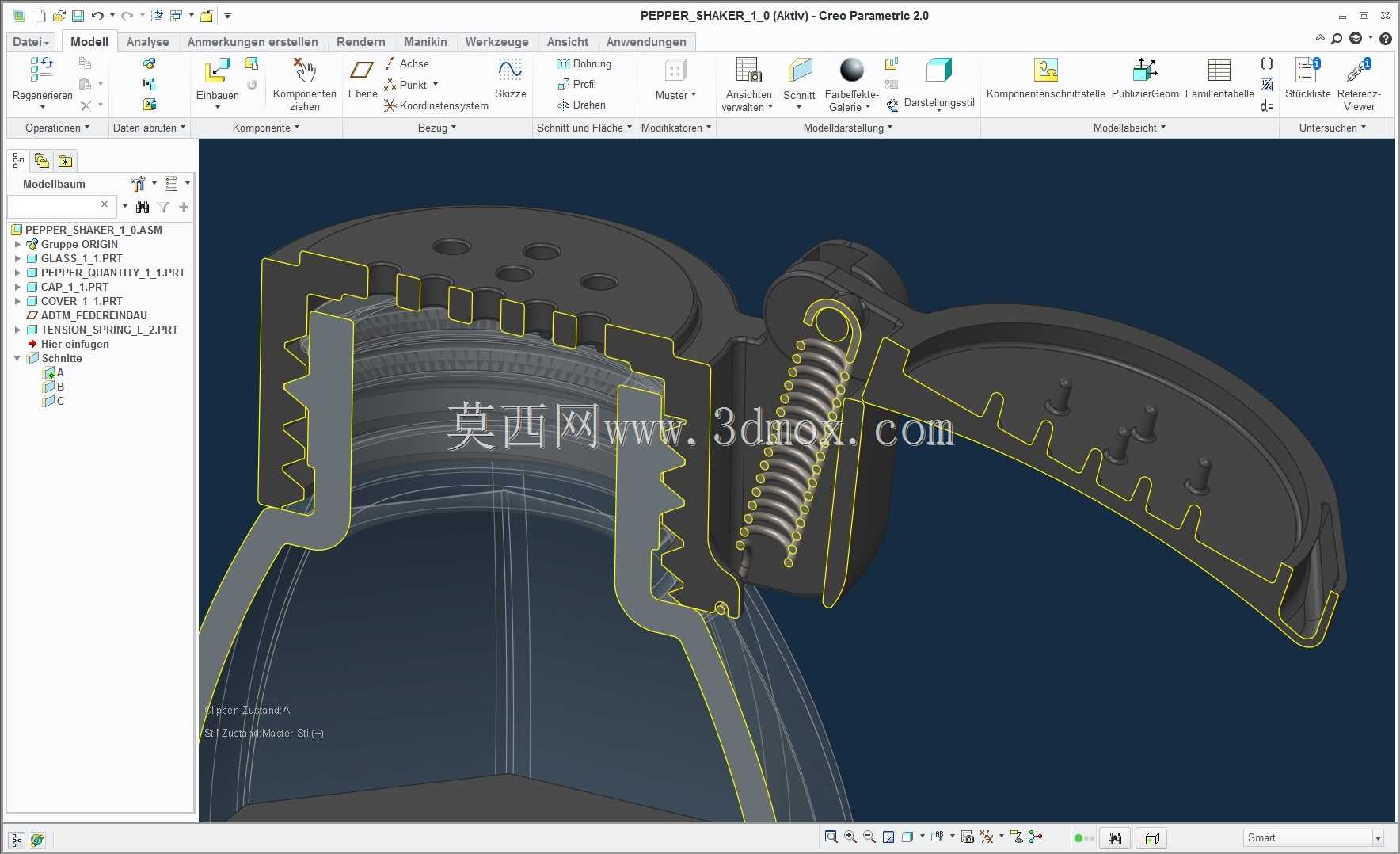Click the Undo arrow icon
The image size is (1400, 854).
97,16
